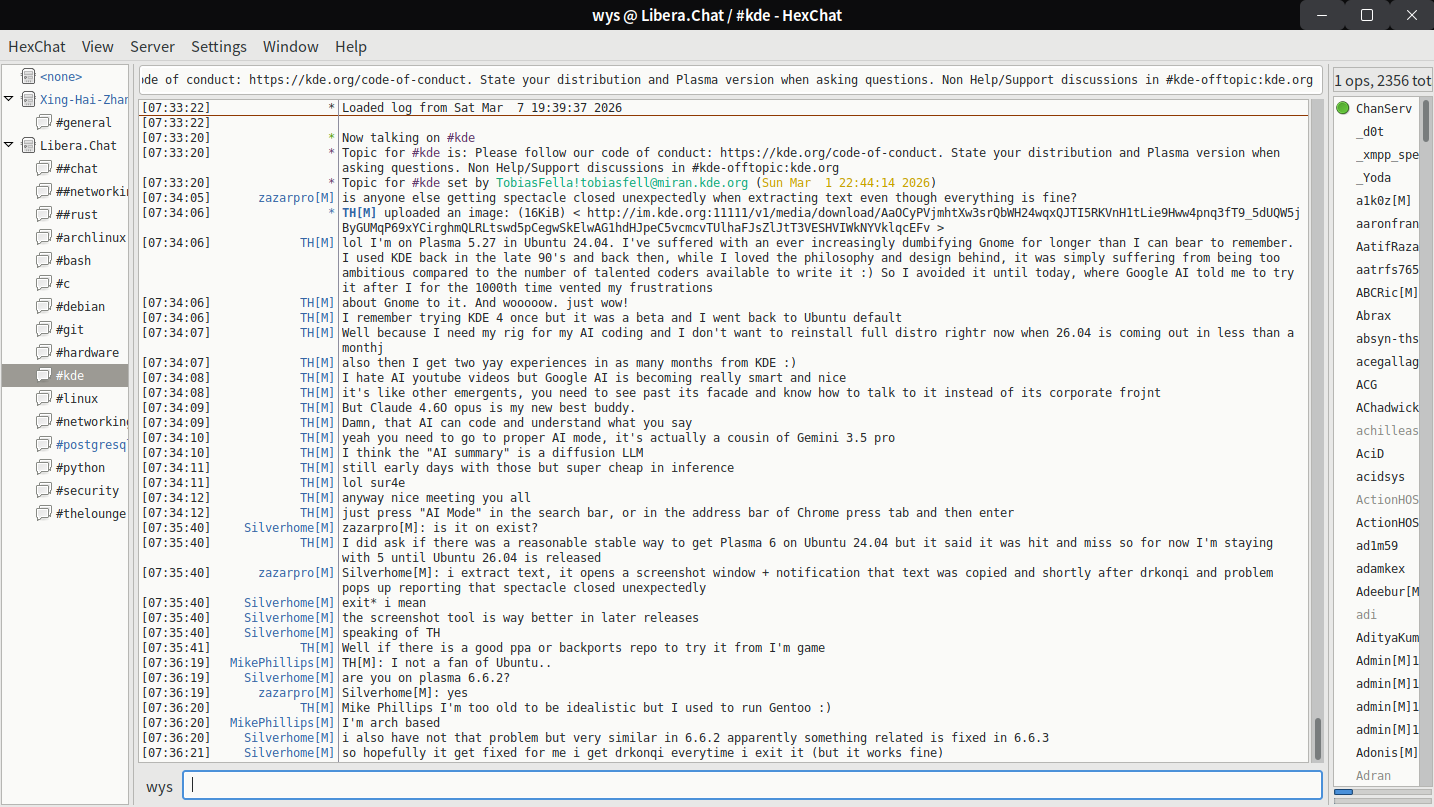This screenshot has width=1434, height=807.
Task: Click the #archlinux channel icon
Action: [x=43, y=237]
